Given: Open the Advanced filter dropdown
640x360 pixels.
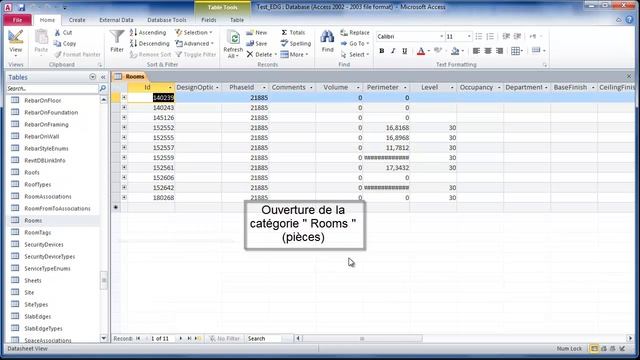Looking at the screenshot, I should tap(195, 43).
